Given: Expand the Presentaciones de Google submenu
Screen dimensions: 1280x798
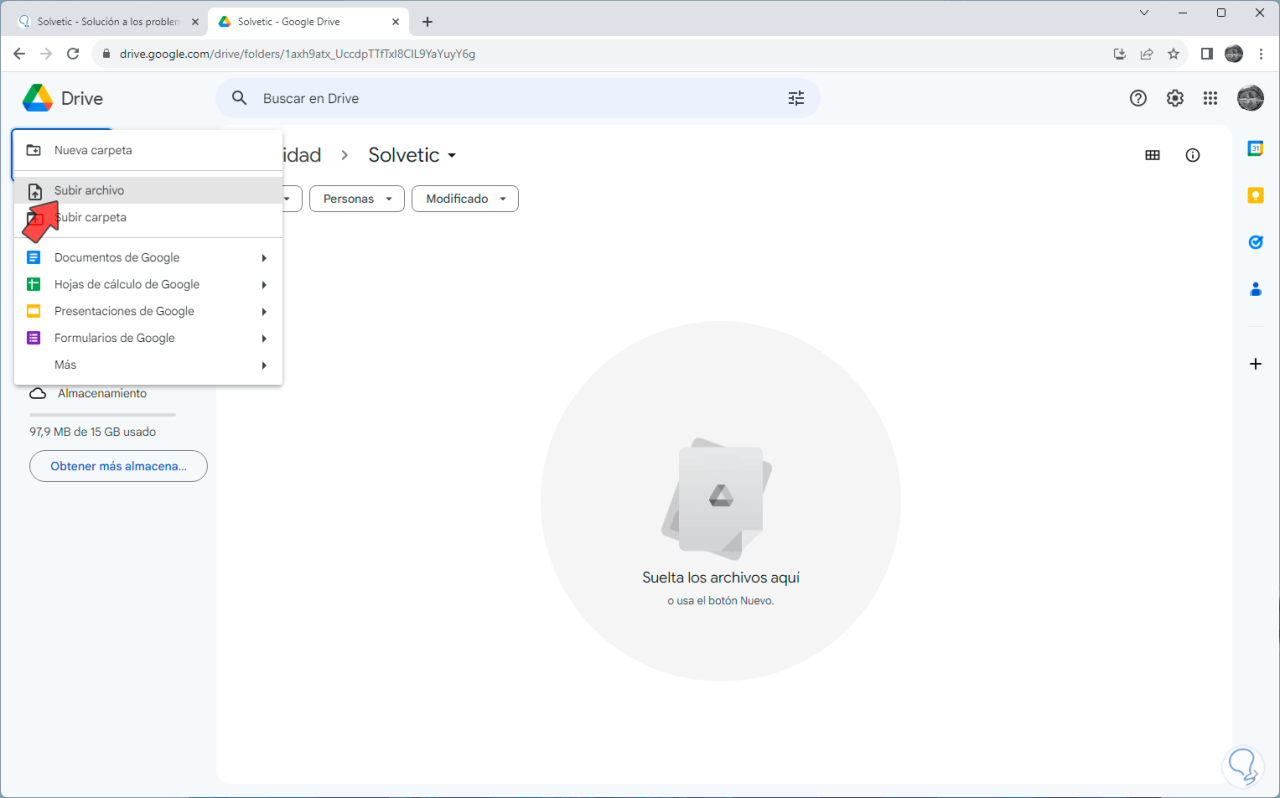Looking at the screenshot, I should click(x=124, y=311).
